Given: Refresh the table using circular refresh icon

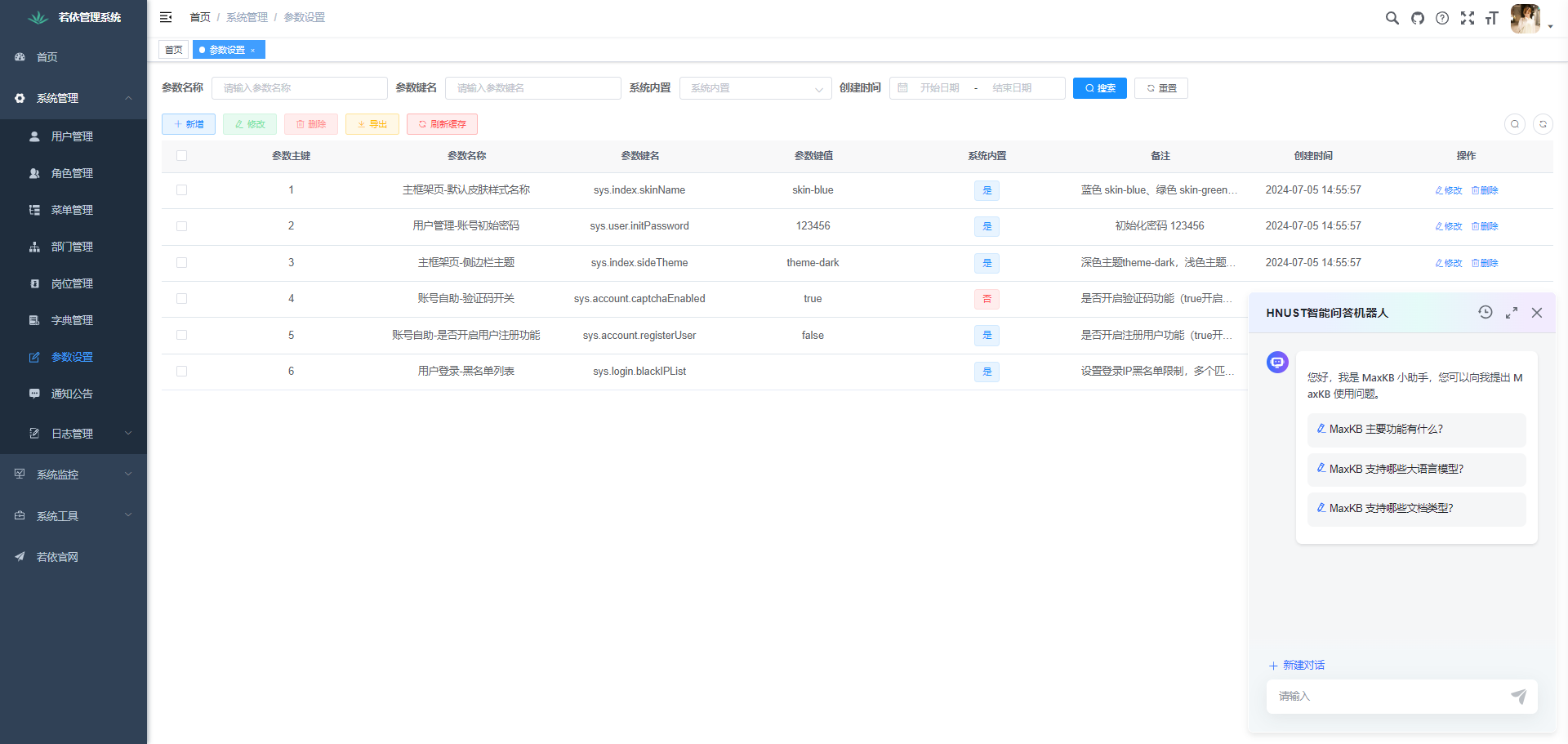Looking at the screenshot, I should tap(1542, 124).
